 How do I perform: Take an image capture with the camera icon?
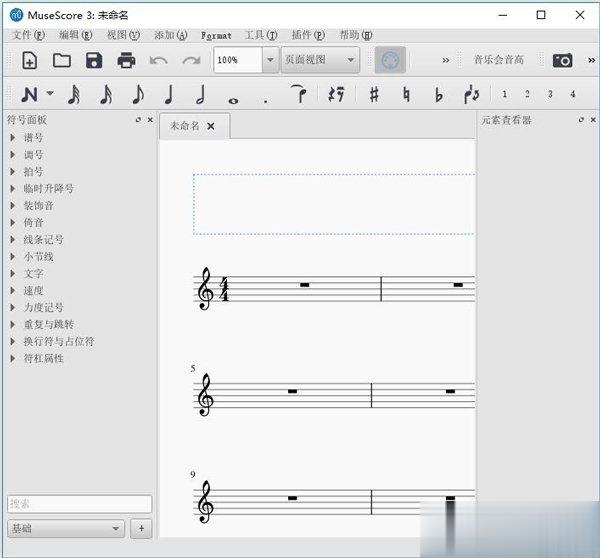(562, 60)
